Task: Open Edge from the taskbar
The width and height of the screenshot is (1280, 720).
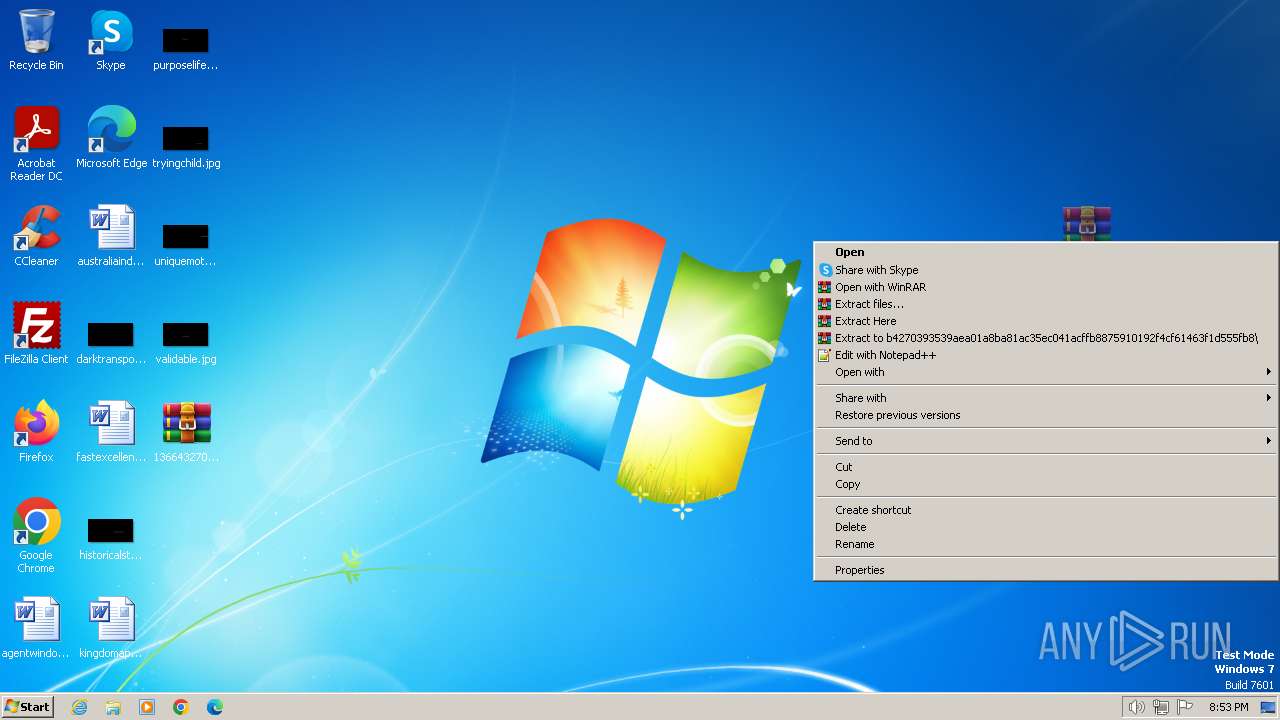Action: pyautogui.click(x=215, y=707)
